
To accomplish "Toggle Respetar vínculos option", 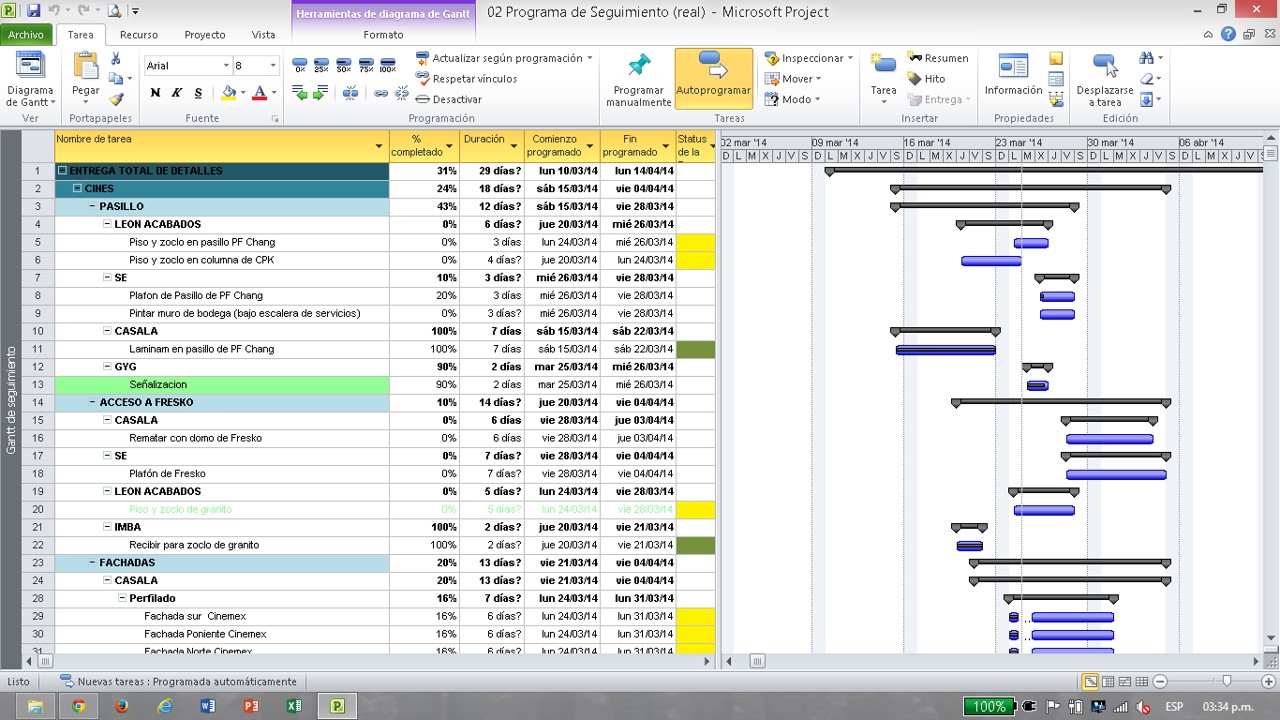I will coord(466,79).
